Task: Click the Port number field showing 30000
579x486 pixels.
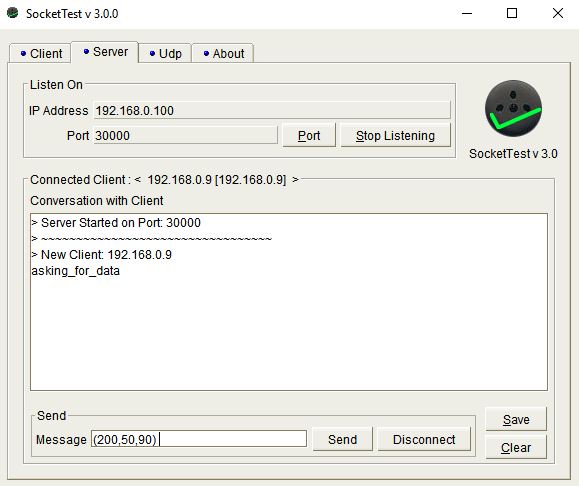Action: click(185, 136)
